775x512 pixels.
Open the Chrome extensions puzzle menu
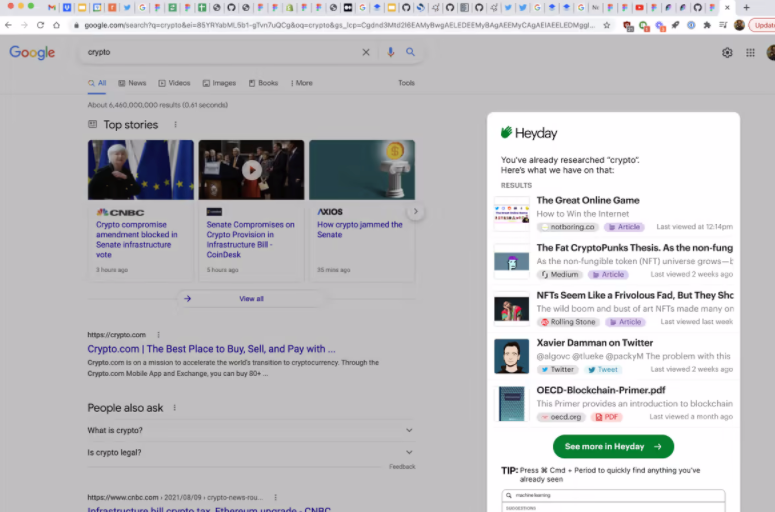[x=707, y=25]
